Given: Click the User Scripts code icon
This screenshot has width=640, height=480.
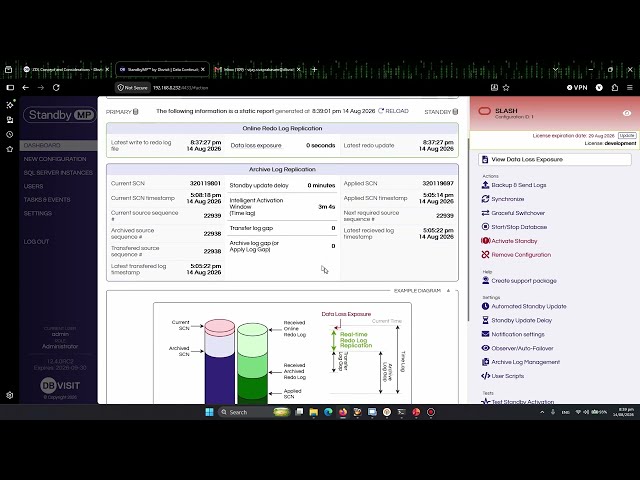Looking at the screenshot, I should 485,376.
